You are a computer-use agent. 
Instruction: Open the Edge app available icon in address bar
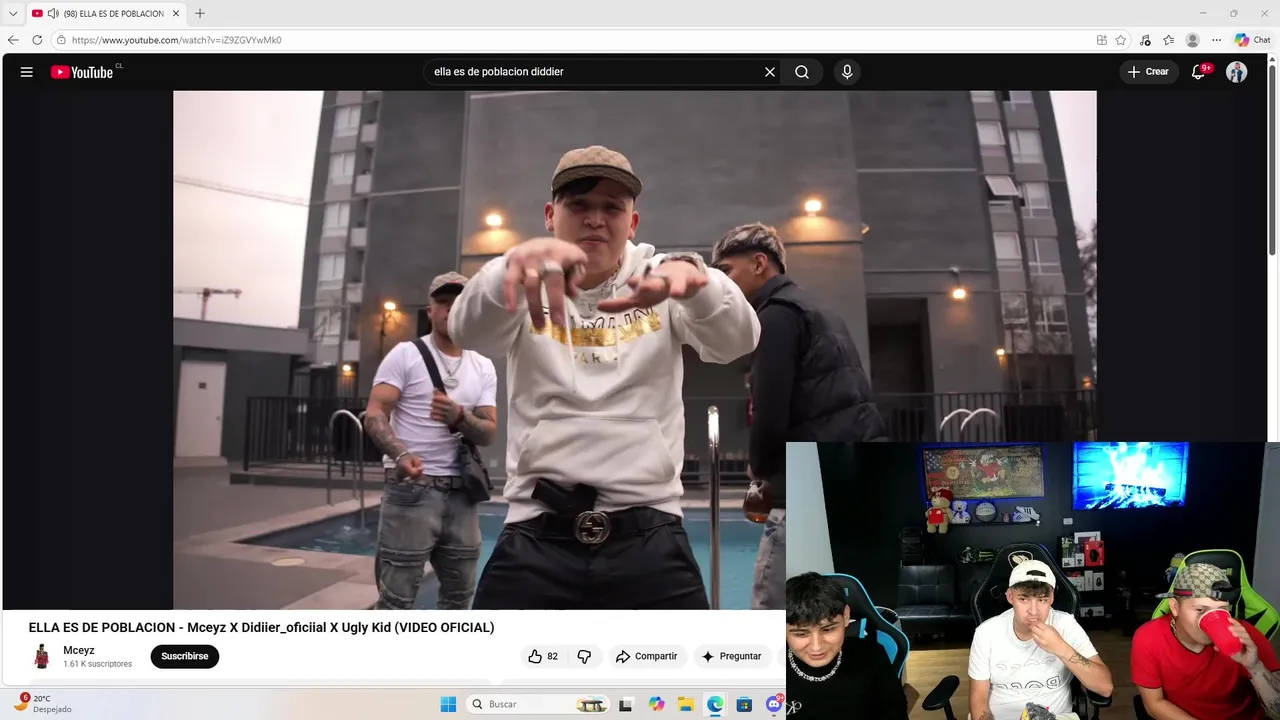1101,40
